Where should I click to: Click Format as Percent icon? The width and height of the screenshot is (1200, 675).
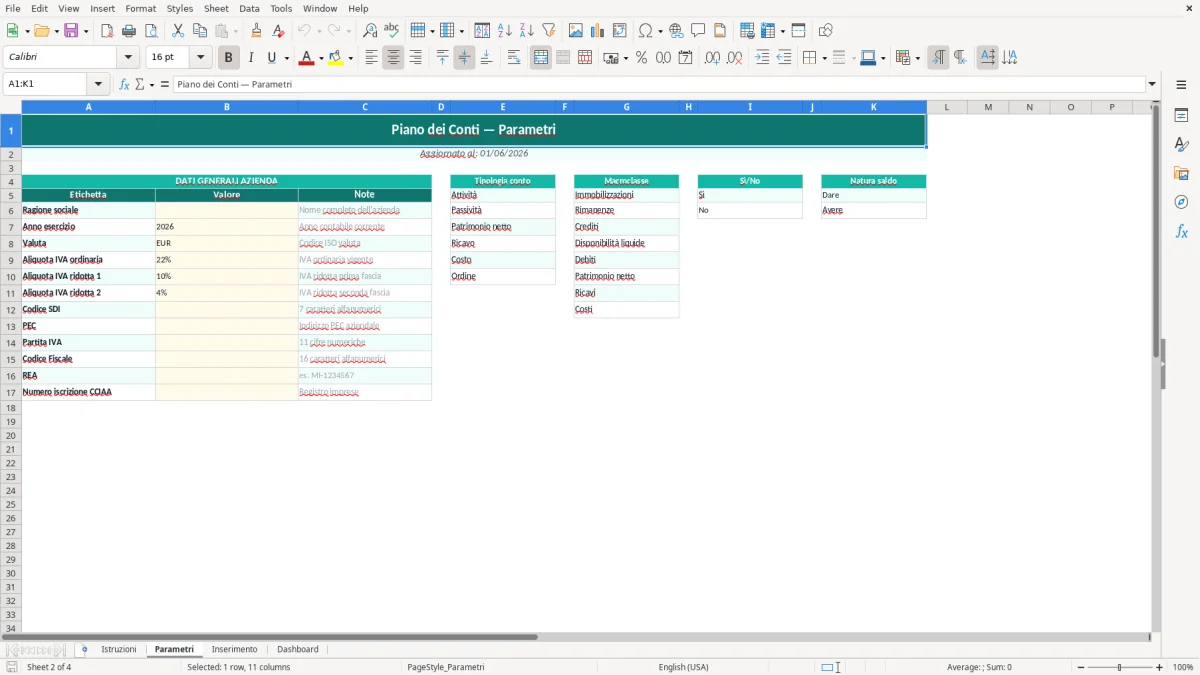[641, 58]
